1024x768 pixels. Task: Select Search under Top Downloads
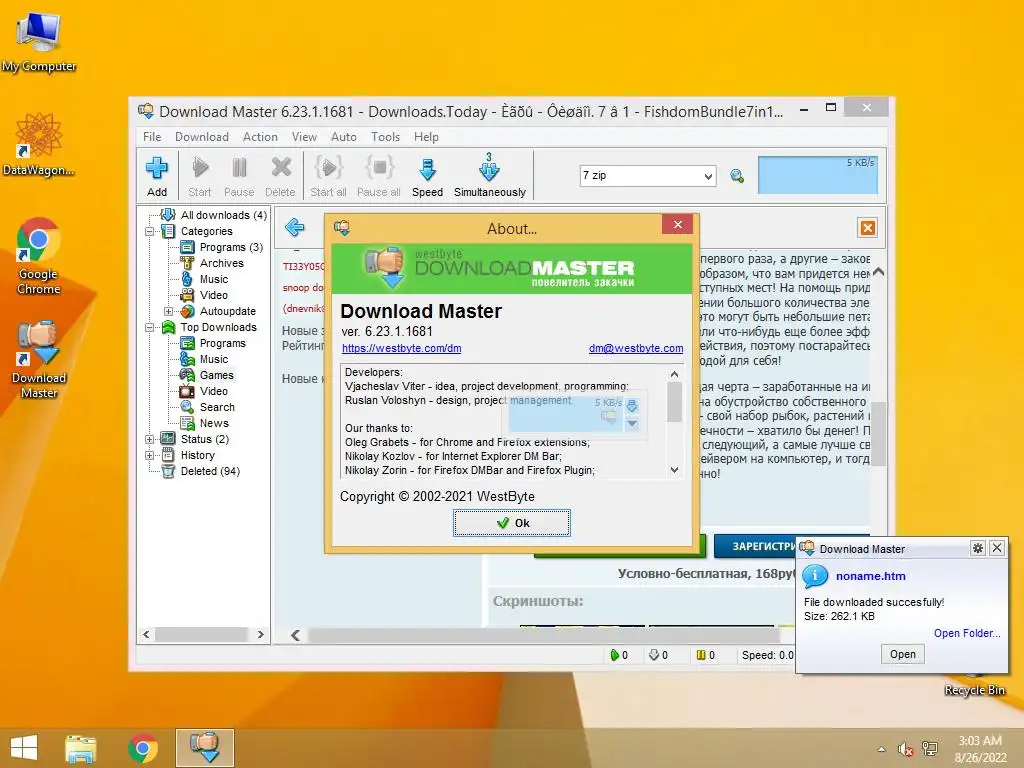217,407
